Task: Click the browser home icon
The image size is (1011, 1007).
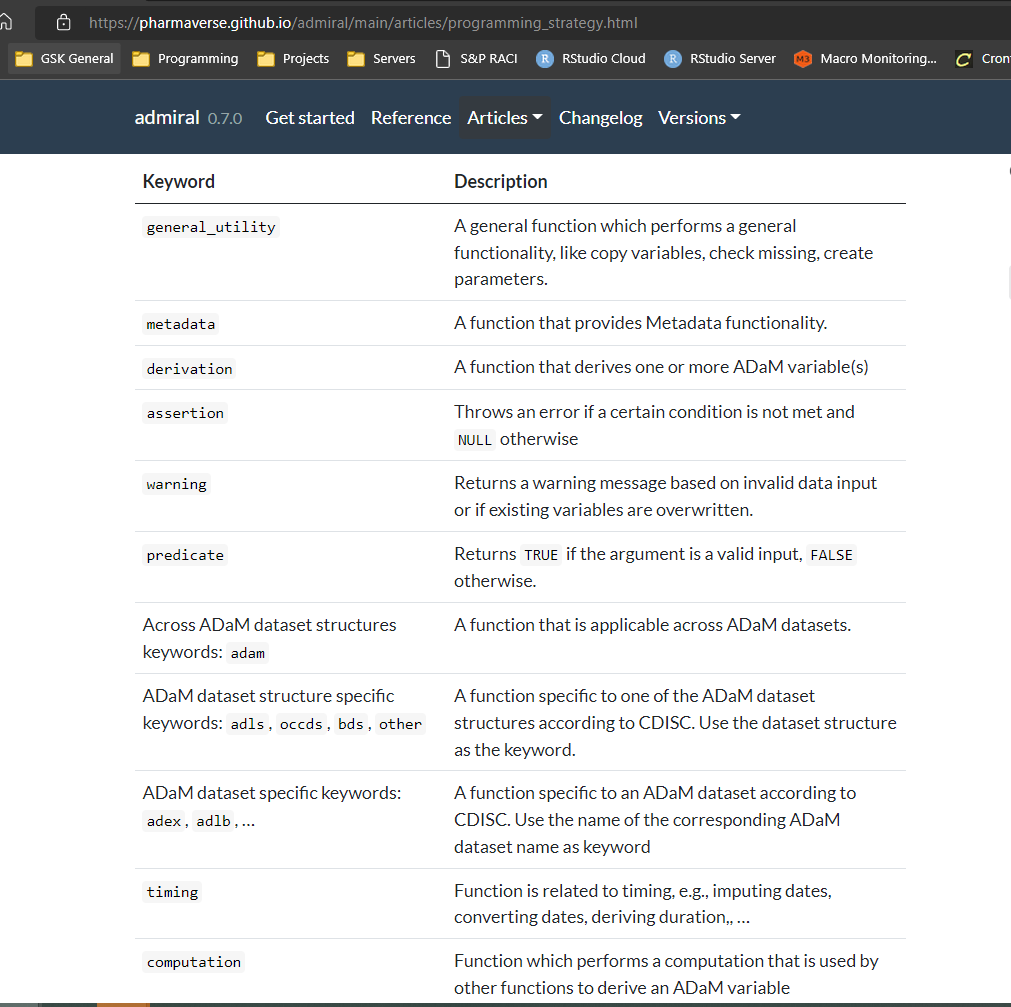Action: tap(8, 21)
